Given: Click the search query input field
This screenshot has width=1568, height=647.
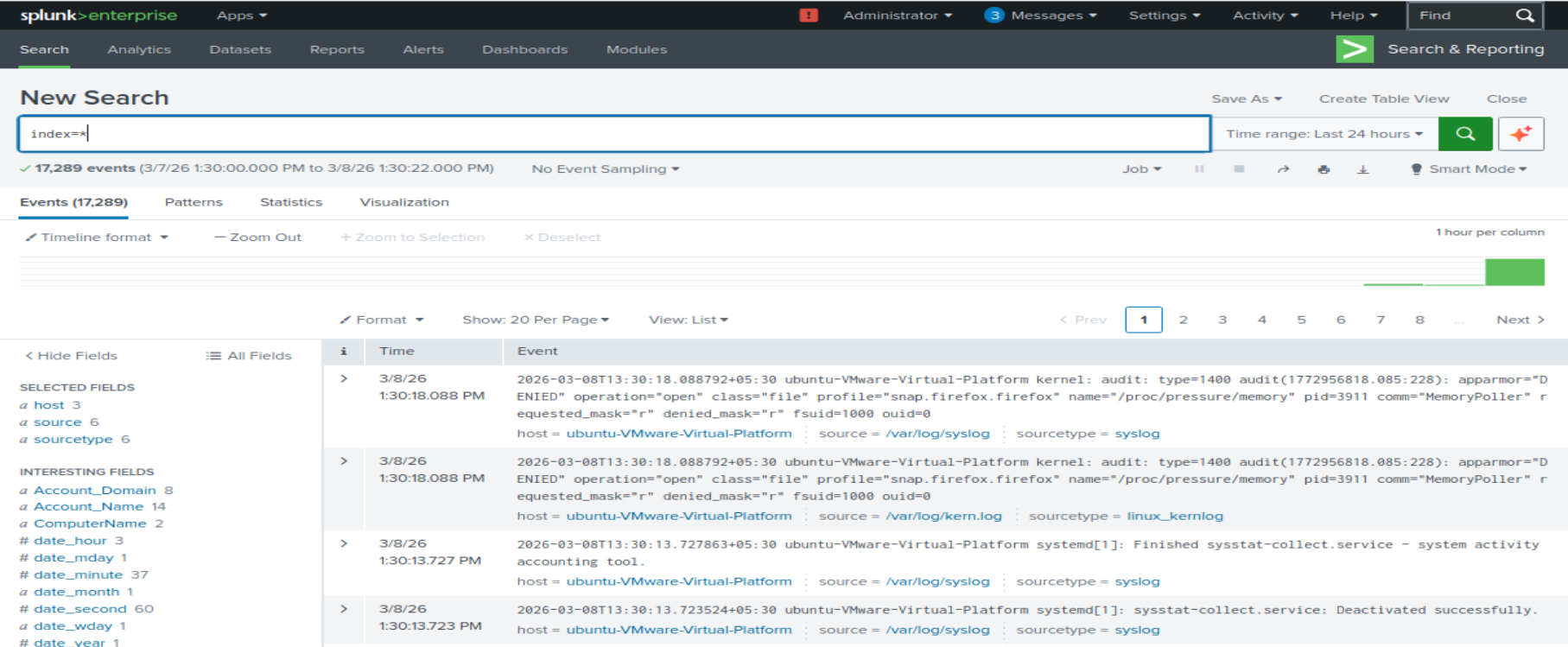Looking at the screenshot, I should [x=613, y=134].
